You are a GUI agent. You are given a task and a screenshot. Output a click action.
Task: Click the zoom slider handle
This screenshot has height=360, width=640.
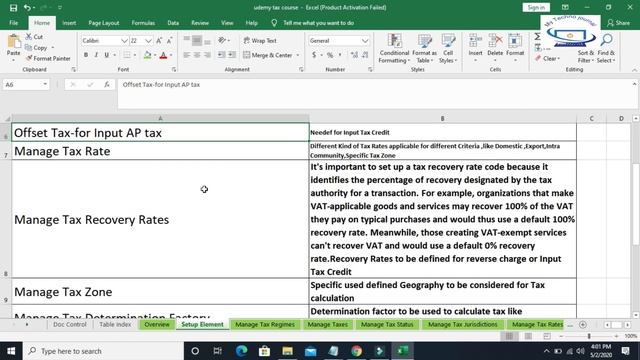click(x=589, y=336)
